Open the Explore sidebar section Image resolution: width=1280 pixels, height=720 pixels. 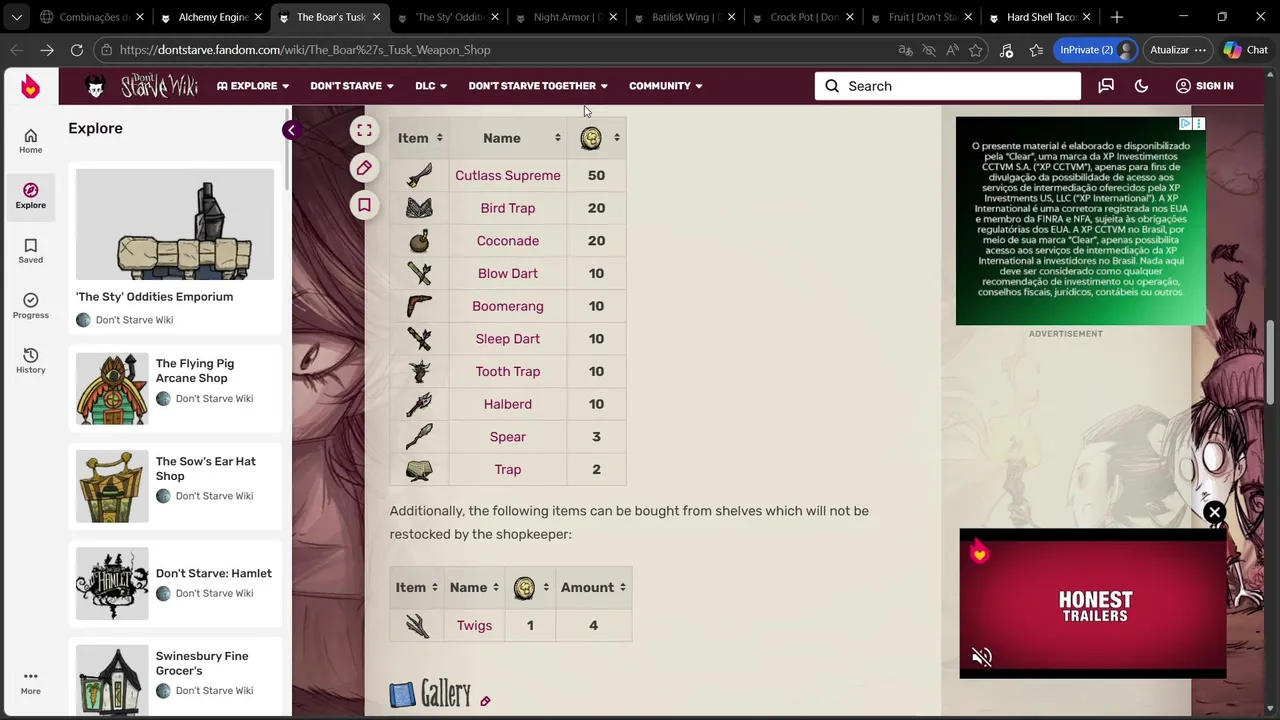point(30,196)
